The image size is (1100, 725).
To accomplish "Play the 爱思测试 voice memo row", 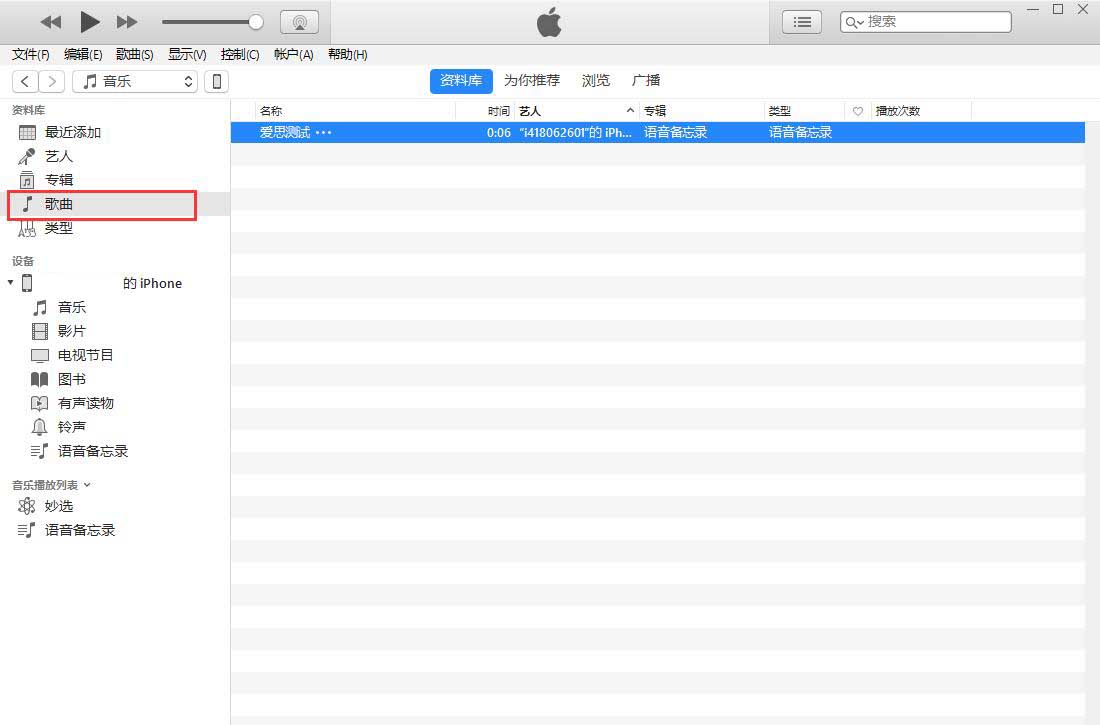I will [x=283, y=131].
